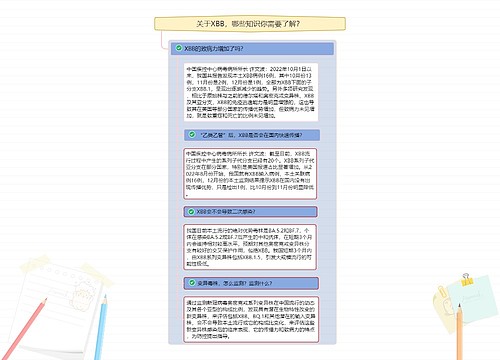Click green check icon beside "乙类乙管" topic
Viewport: 500px width, 360px height.
pyautogui.click(x=192, y=135)
